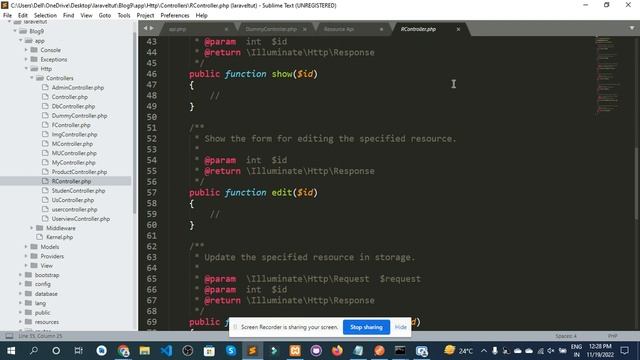Click the volume speaker tray icon
The height and width of the screenshot is (360, 640).
tap(551, 351)
